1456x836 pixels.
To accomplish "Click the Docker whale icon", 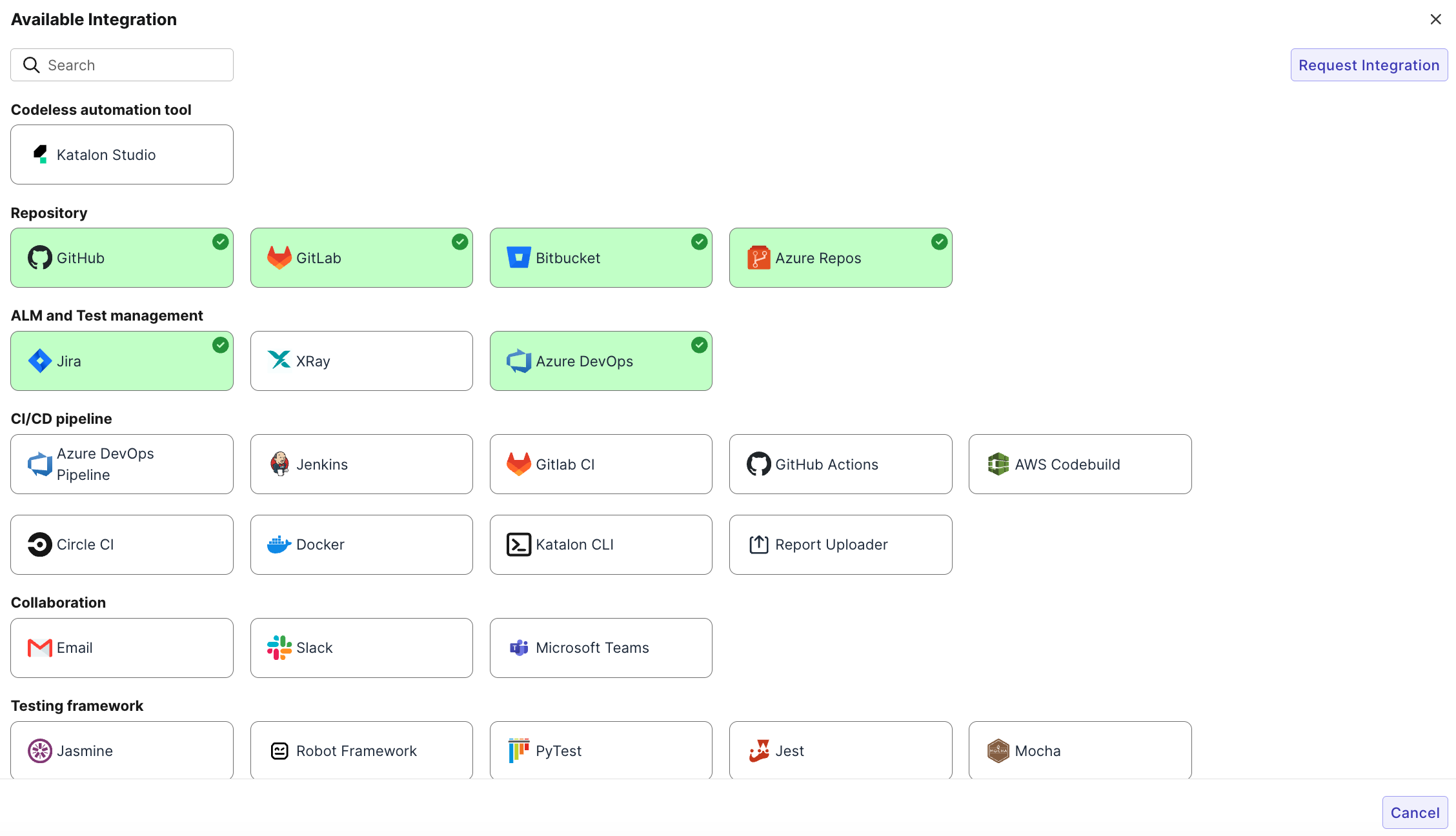I will [279, 544].
